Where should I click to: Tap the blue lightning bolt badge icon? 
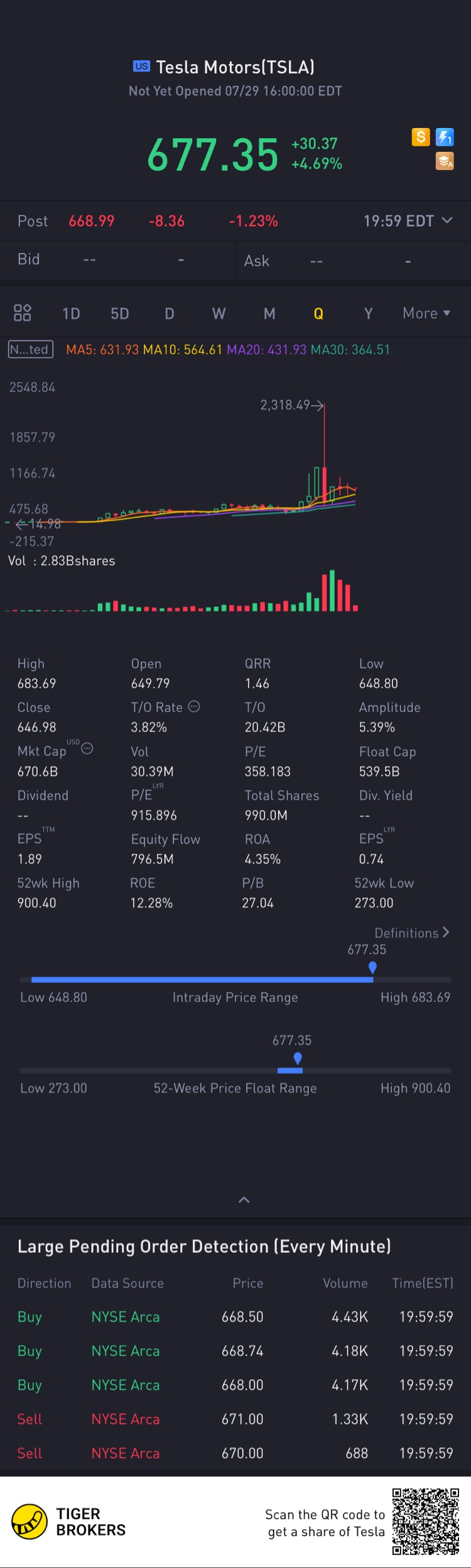point(445,137)
